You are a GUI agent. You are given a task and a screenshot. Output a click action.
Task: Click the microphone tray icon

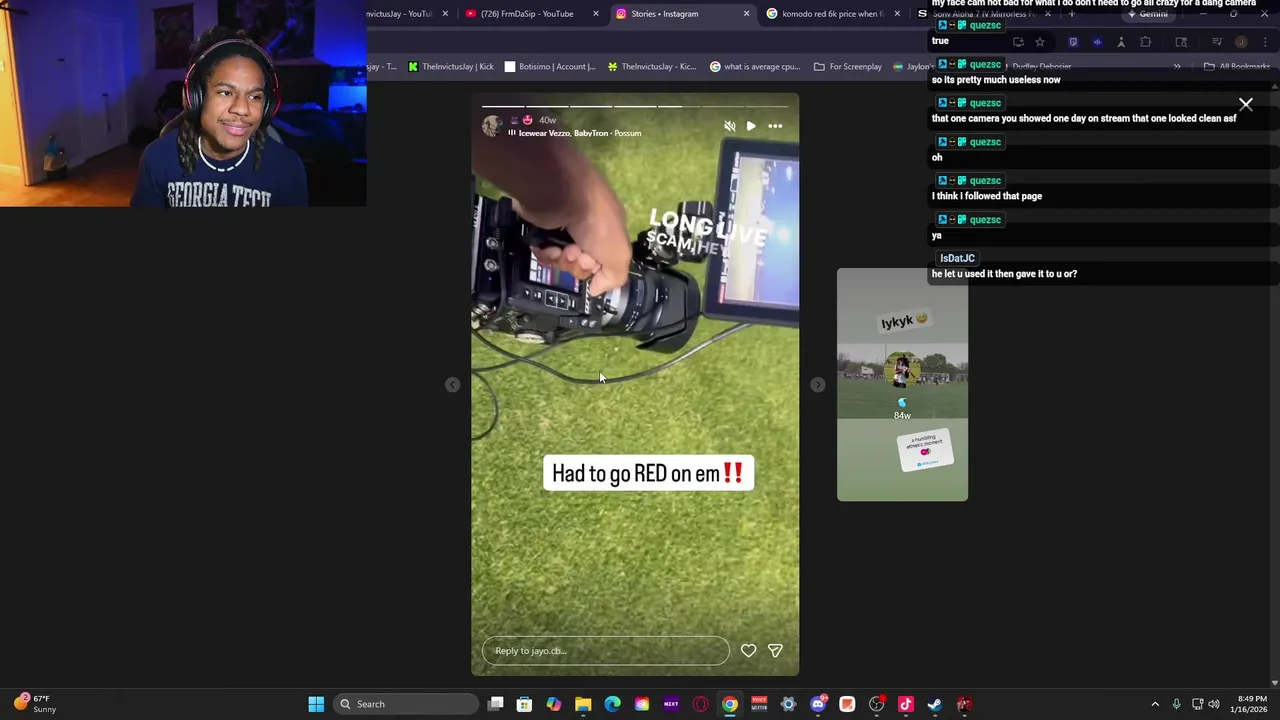point(1177,704)
